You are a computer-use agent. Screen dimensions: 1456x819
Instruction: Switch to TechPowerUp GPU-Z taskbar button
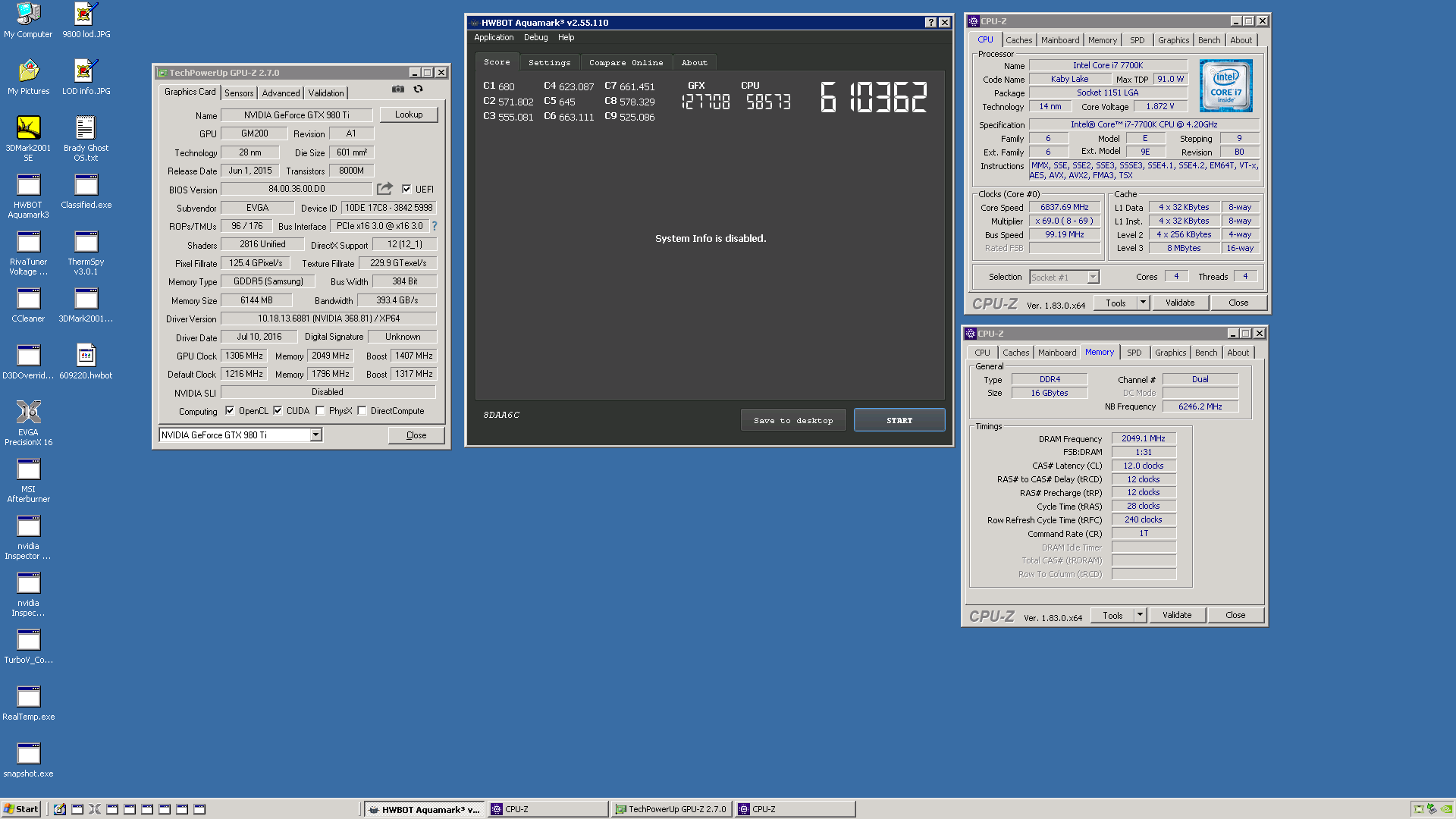(x=672, y=809)
